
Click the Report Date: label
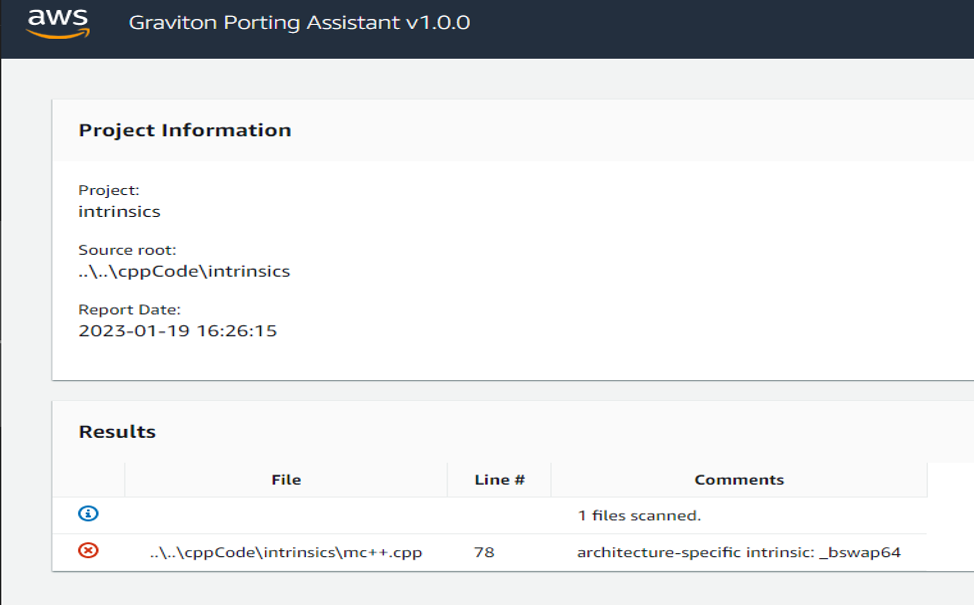pos(129,309)
